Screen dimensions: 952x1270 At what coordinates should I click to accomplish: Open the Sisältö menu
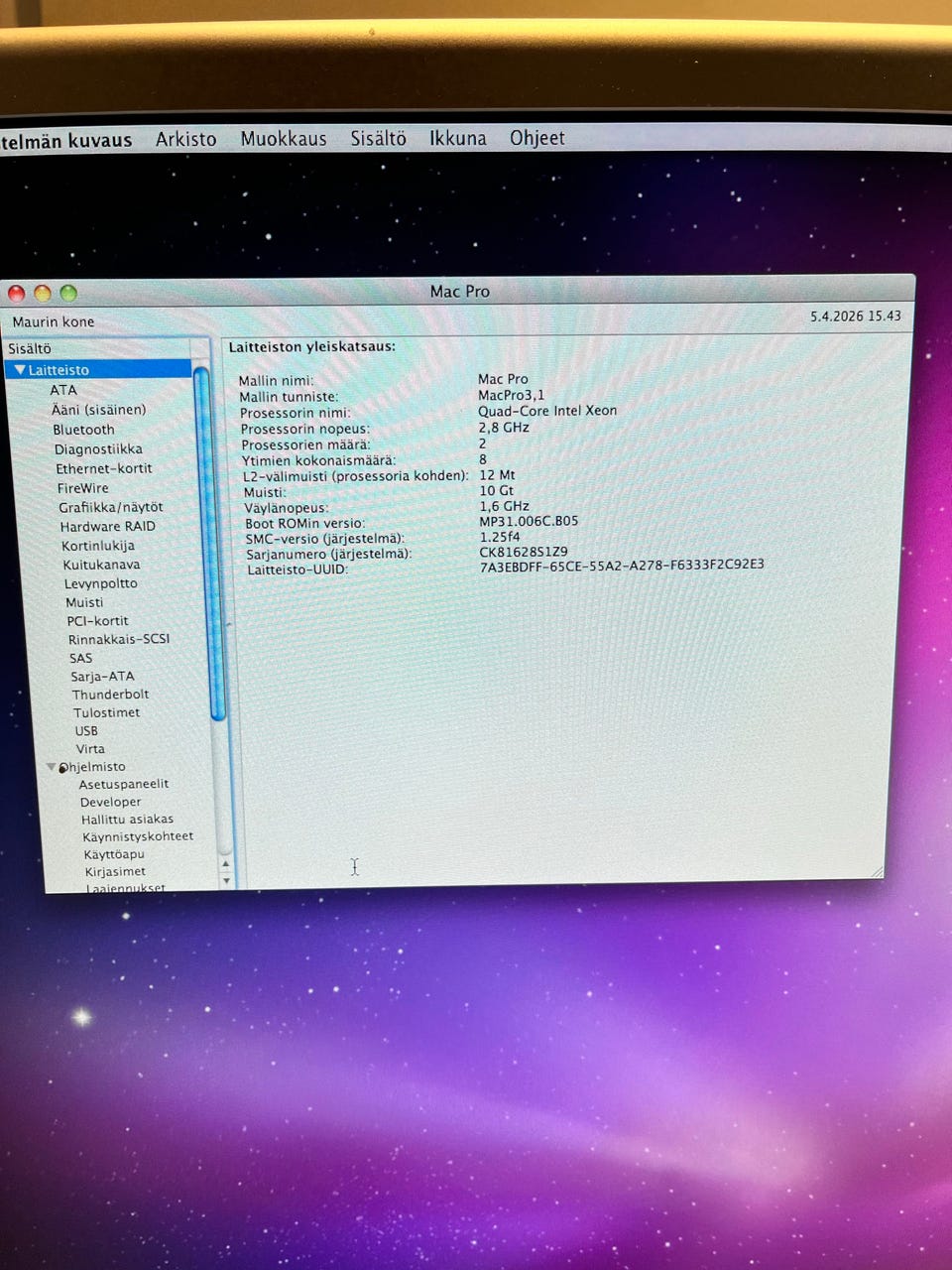(x=378, y=139)
